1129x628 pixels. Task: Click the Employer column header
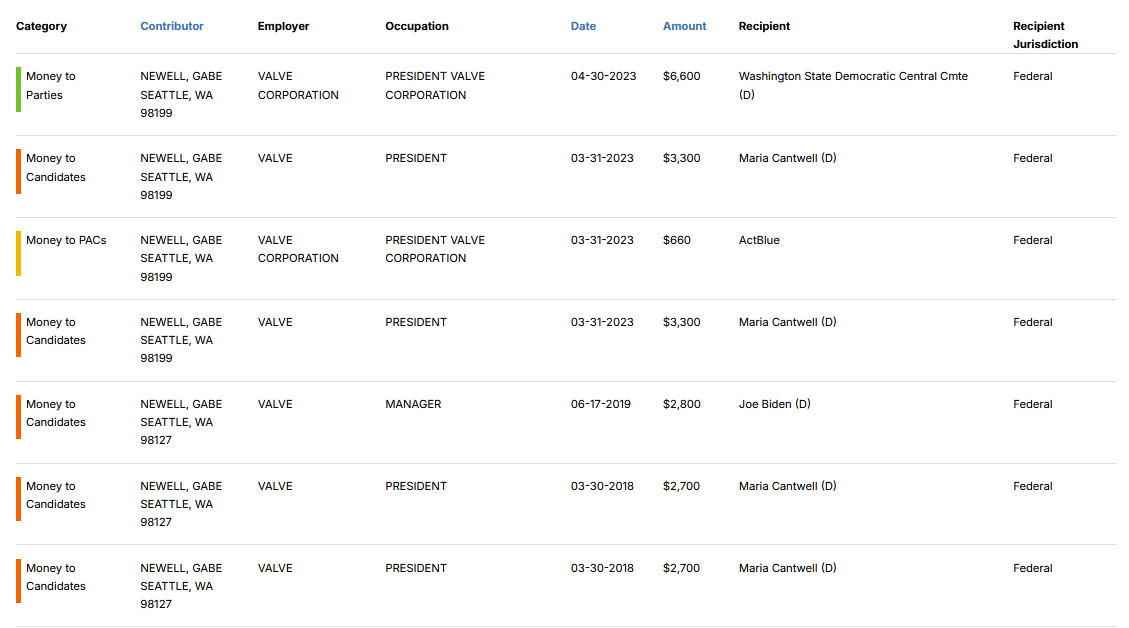coord(283,26)
